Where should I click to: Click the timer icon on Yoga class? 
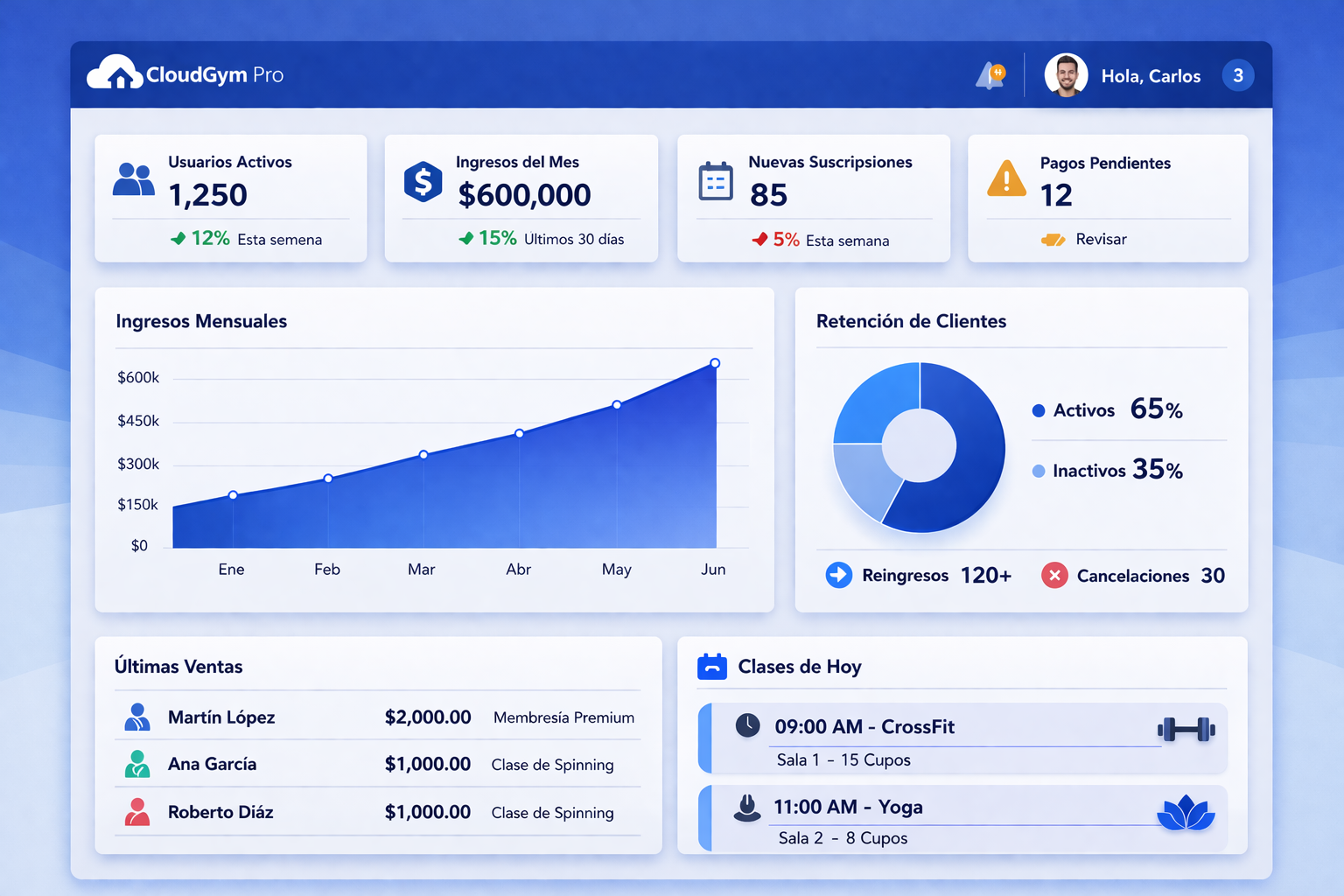746,807
